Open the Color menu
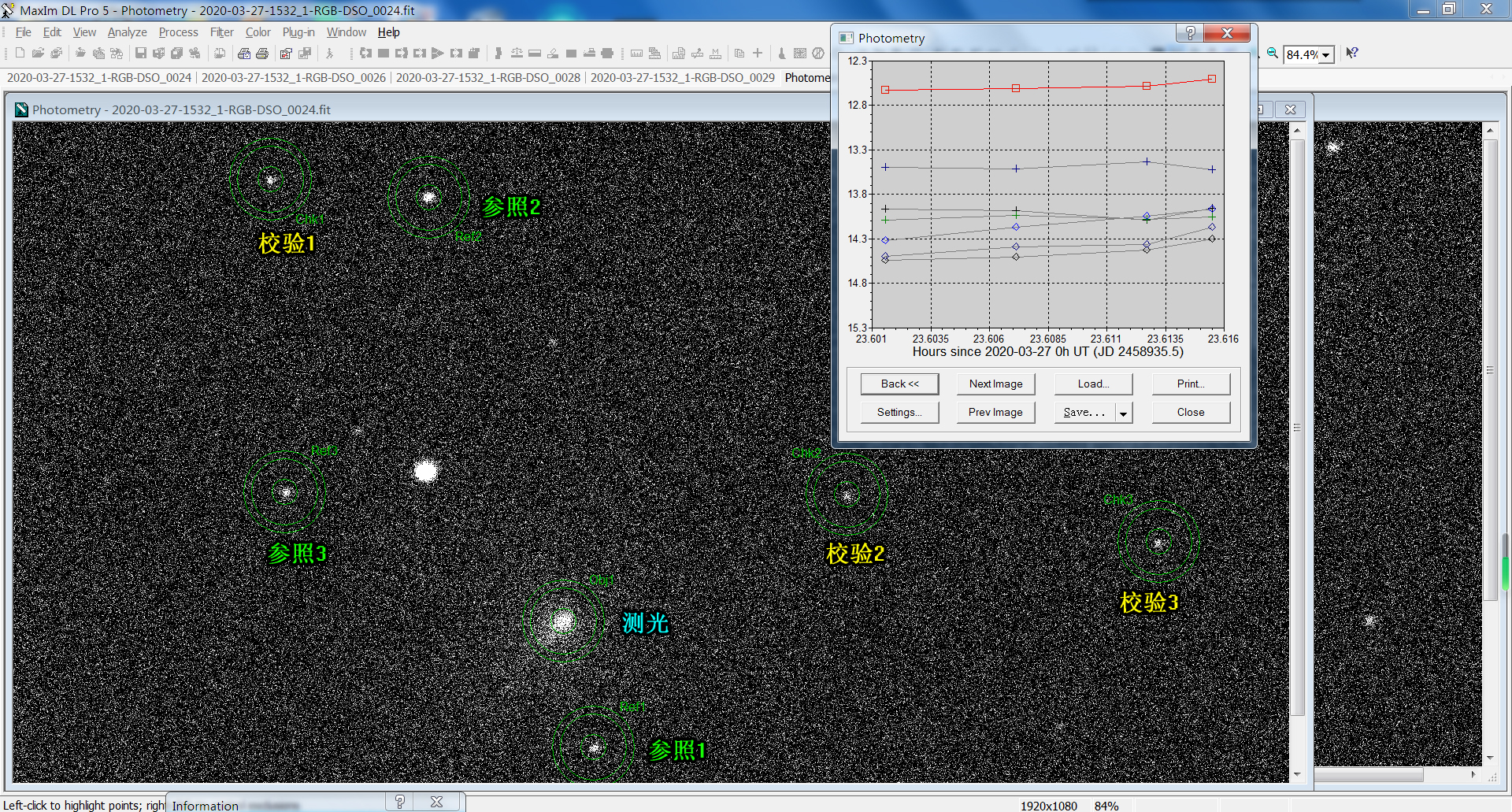 coord(258,32)
